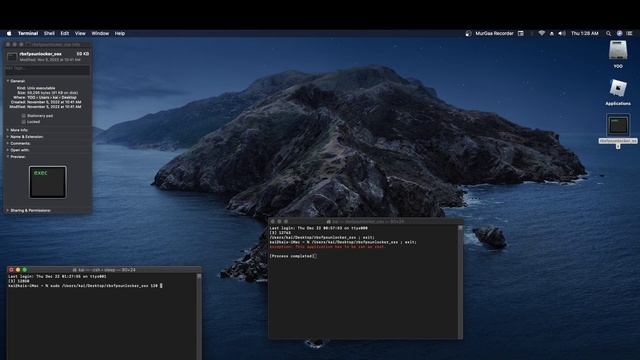The image size is (640, 360).
Task: Open the Notification Center list icon
Action: tap(629, 33)
